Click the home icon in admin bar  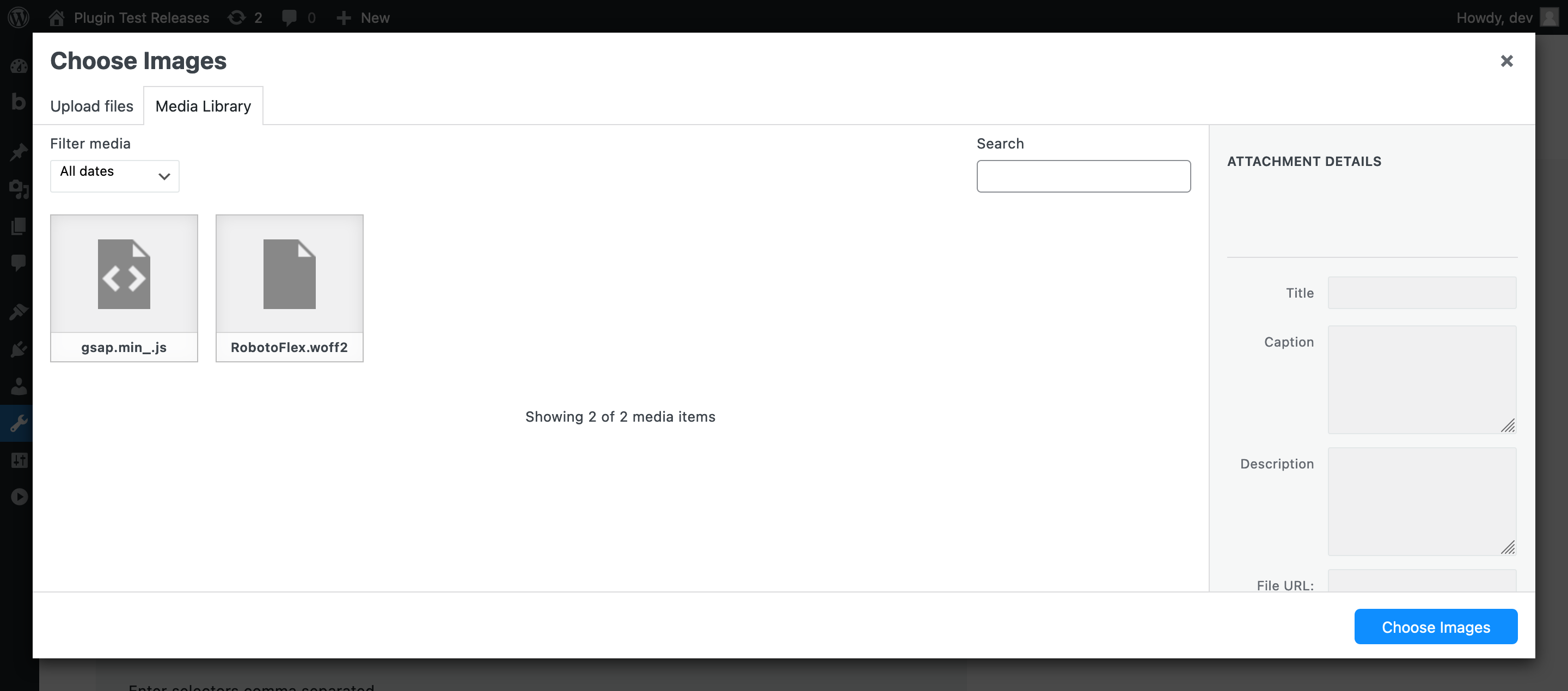coord(57,17)
